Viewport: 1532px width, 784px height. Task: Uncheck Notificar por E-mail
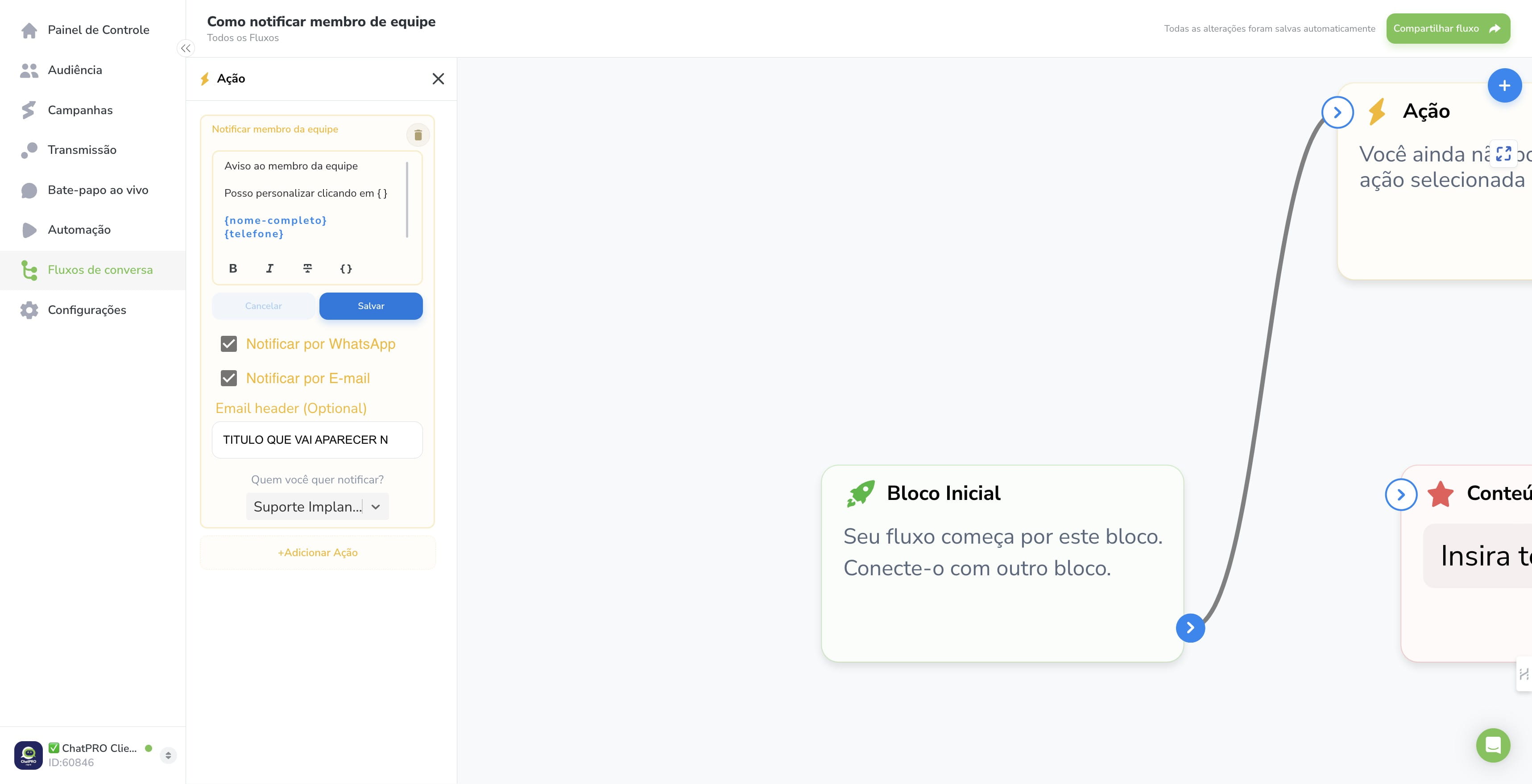(229, 379)
